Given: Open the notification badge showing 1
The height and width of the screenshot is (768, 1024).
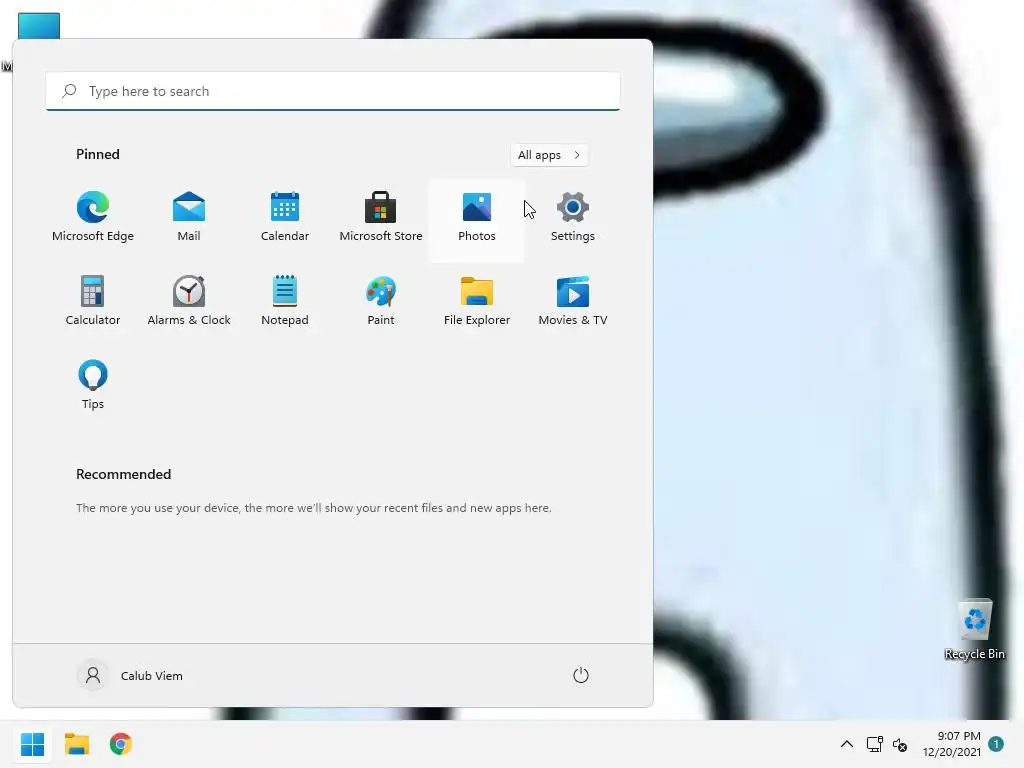Looking at the screenshot, I should 996,744.
